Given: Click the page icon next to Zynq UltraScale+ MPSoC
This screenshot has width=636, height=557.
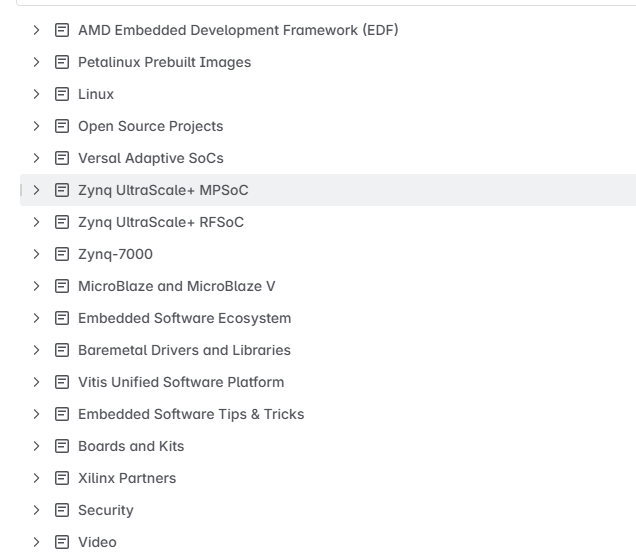Looking at the screenshot, I should click(x=62, y=190).
